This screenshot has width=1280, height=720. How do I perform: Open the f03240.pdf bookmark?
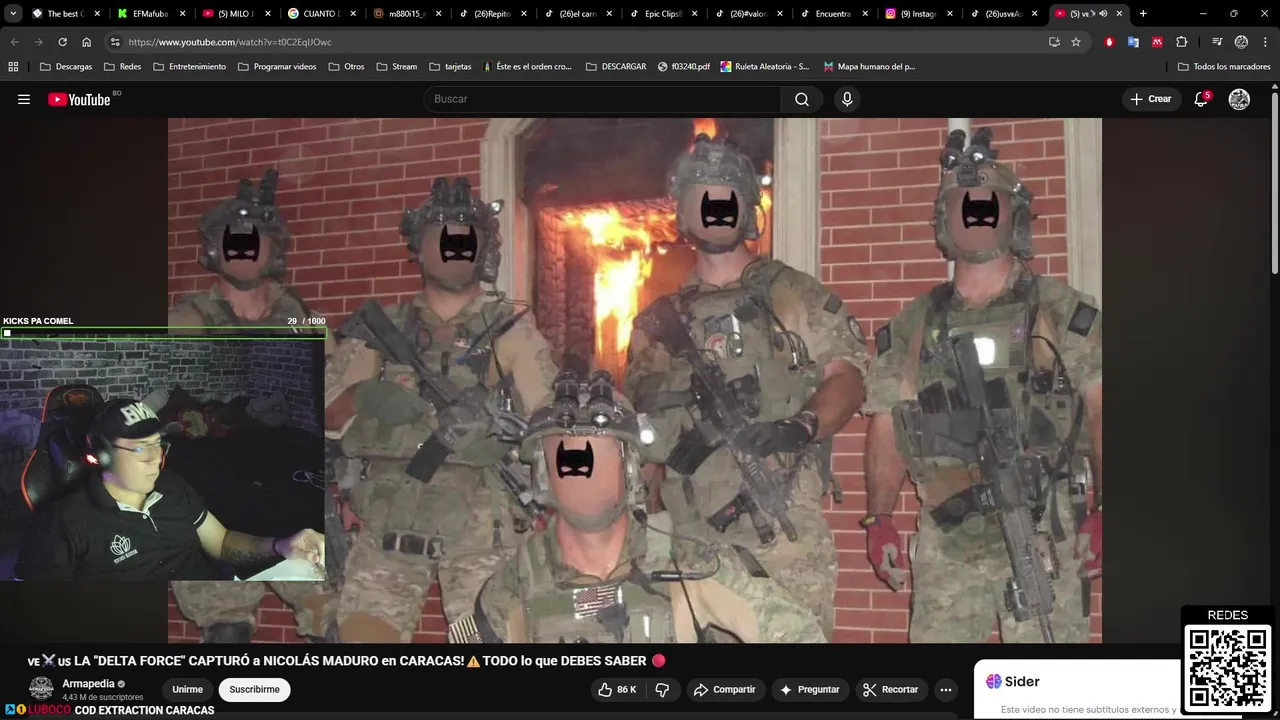[684, 67]
